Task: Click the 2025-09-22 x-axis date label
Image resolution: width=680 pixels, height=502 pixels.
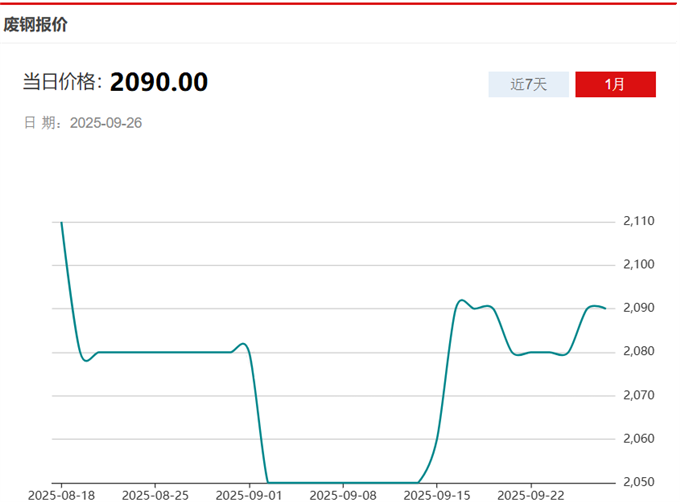Action: 531,494
